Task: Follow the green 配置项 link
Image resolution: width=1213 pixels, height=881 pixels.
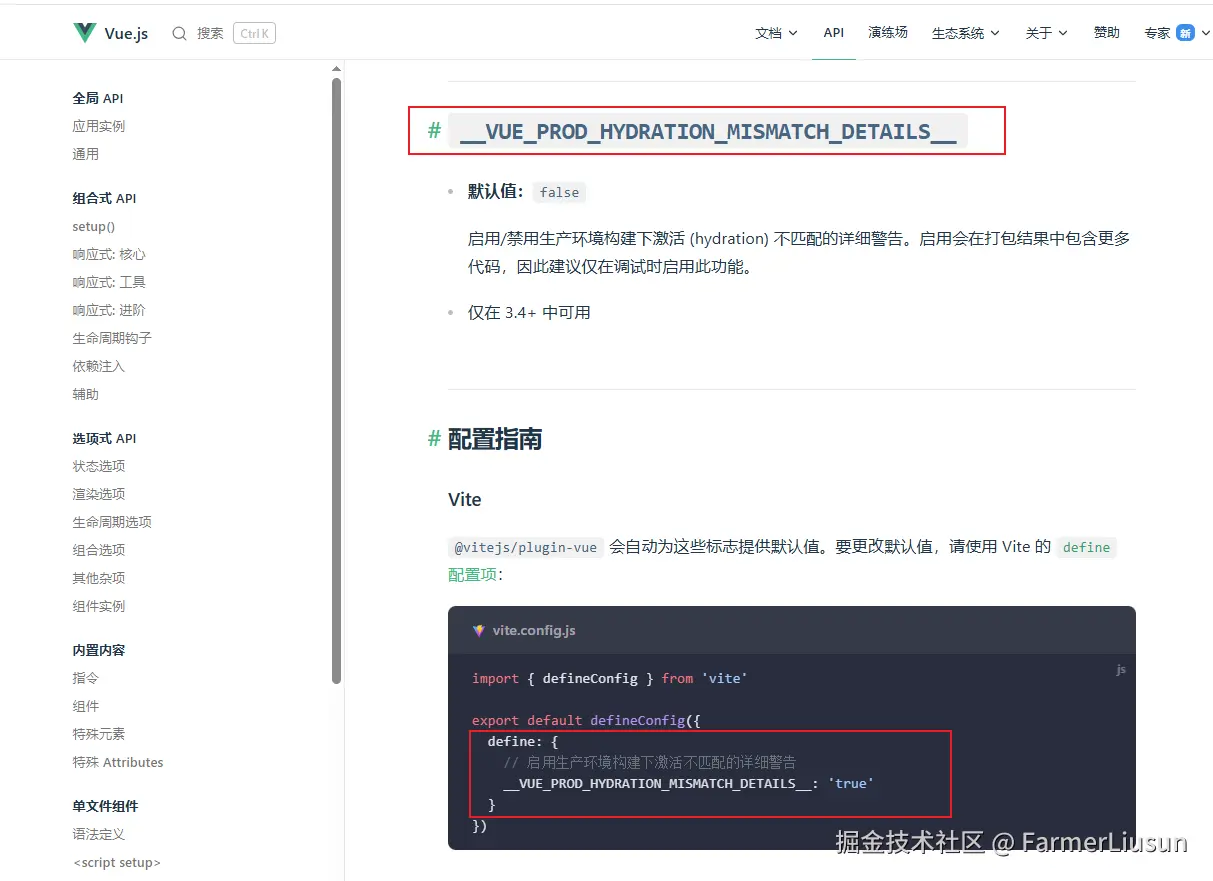Action: 473,575
